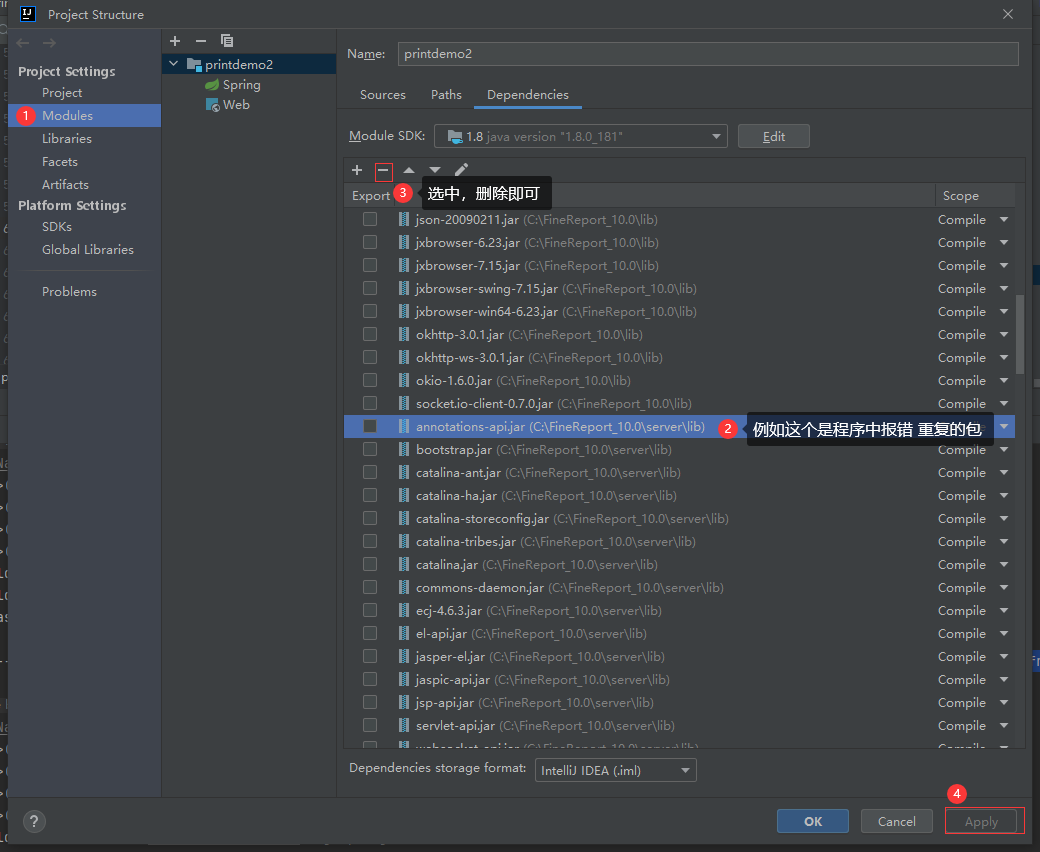Open Scope dropdown for catalina-tribes.jar
The width and height of the screenshot is (1040, 852).
(1004, 542)
